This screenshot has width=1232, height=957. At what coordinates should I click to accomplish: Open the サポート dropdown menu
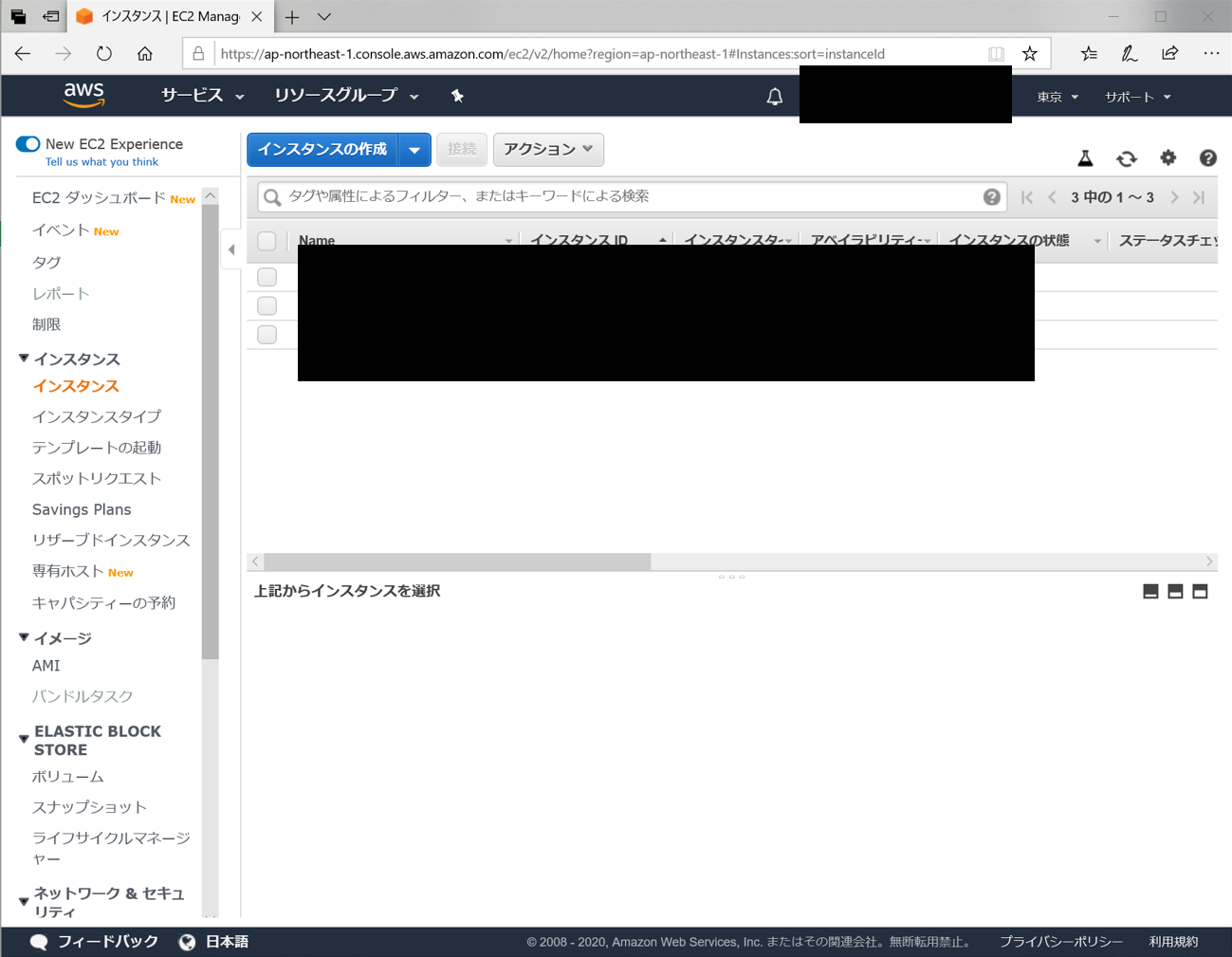1137,97
